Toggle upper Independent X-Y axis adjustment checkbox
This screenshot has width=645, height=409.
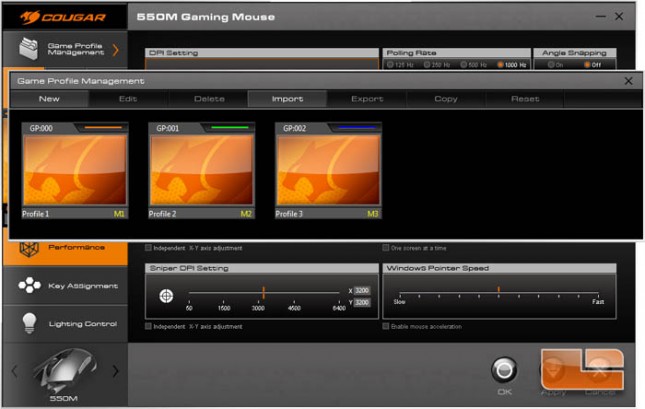[148, 248]
